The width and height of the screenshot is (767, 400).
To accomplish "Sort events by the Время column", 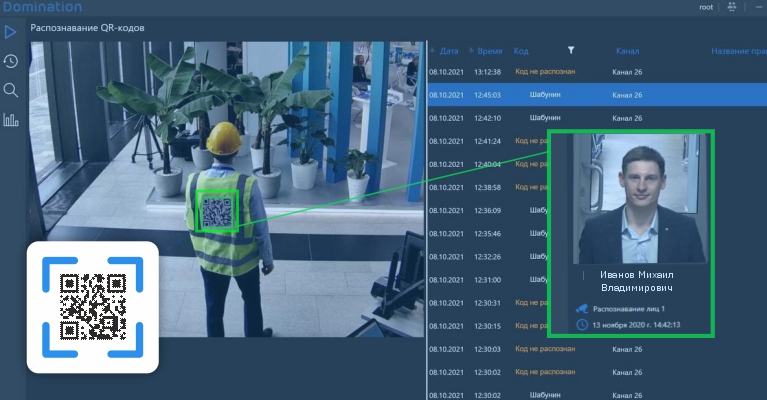I will click(x=490, y=50).
